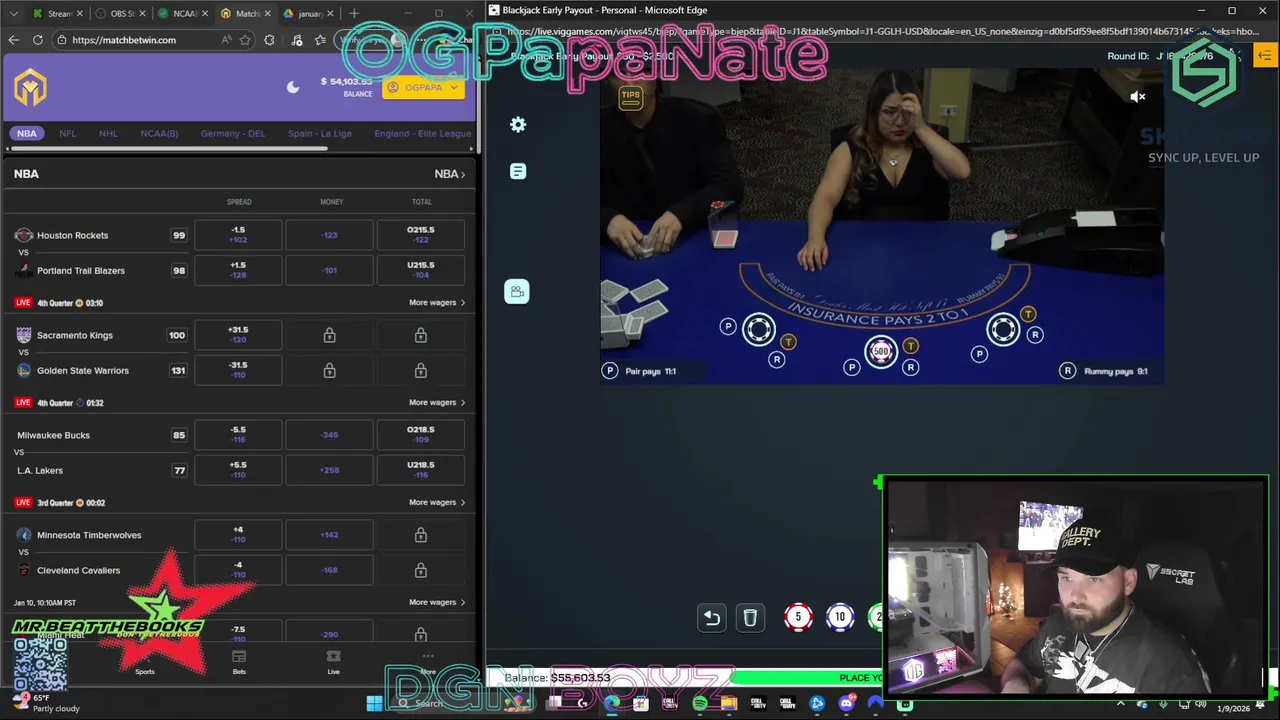The width and height of the screenshot is (1280, 720).
Task: Select the 5 value chip
Action: (x=798, y=617)
